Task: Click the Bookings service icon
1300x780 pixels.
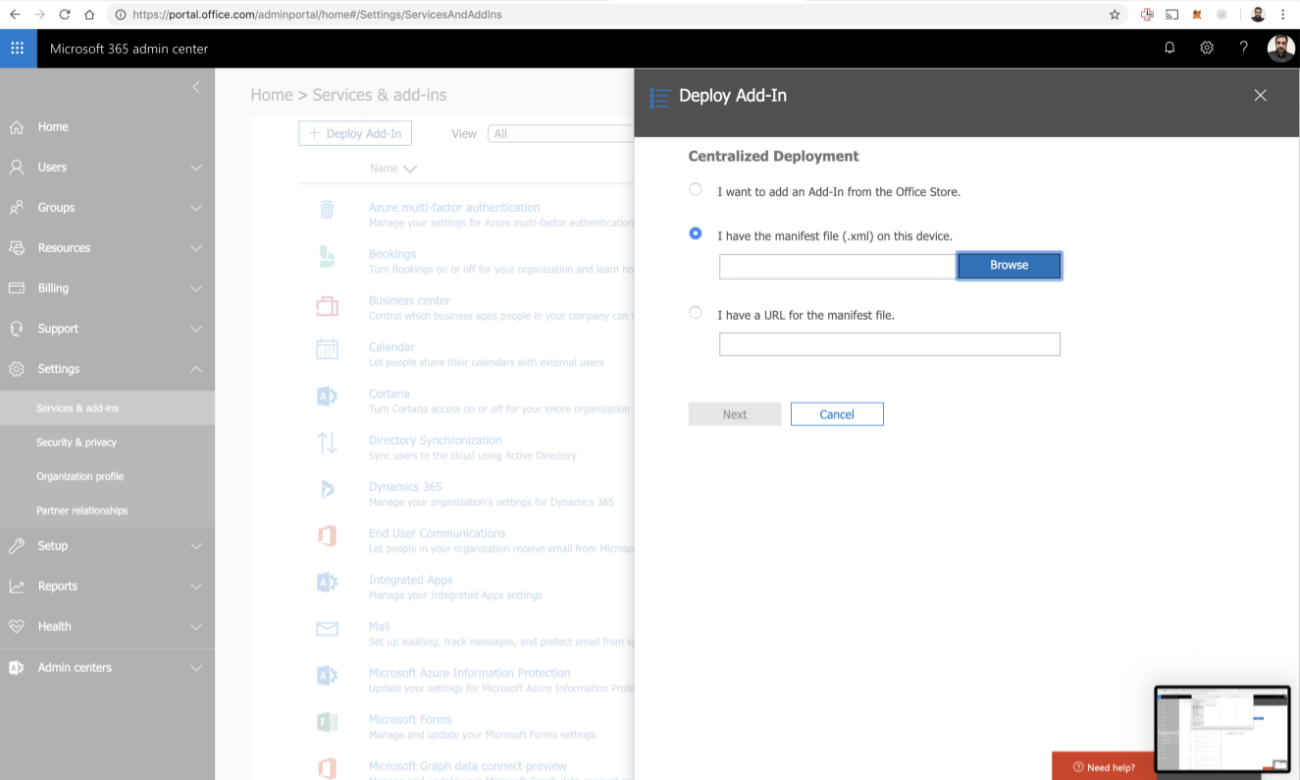Action: (x=327, y=257)
